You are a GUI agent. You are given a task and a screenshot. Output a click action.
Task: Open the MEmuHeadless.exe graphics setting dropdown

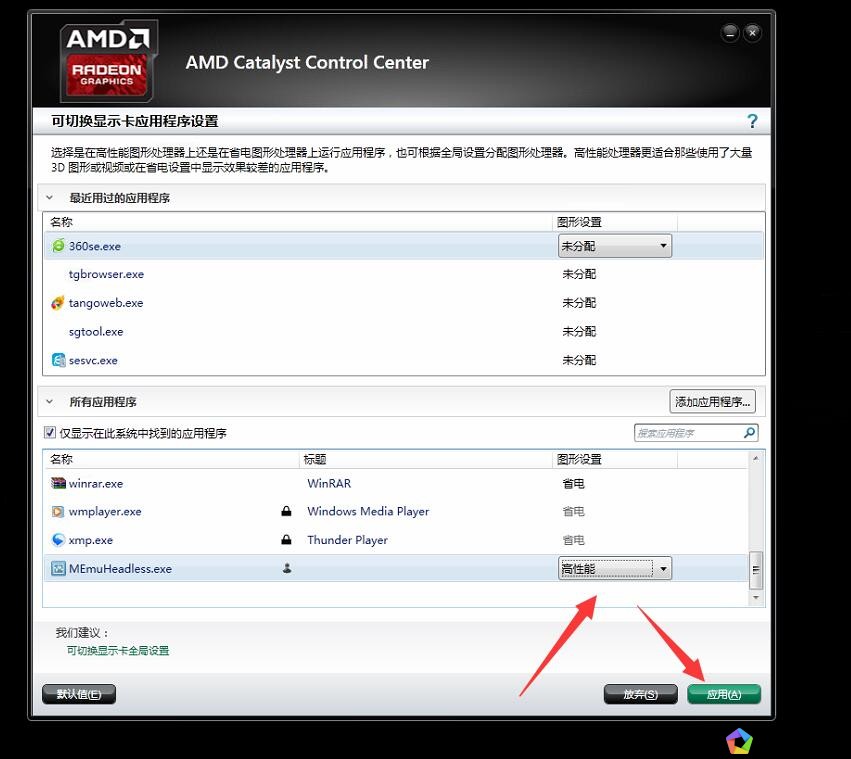point(614,569)
